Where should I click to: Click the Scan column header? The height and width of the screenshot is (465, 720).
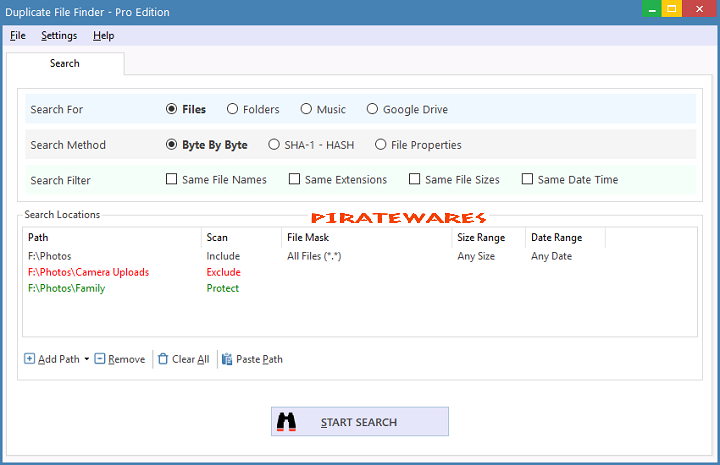[241, 237]
